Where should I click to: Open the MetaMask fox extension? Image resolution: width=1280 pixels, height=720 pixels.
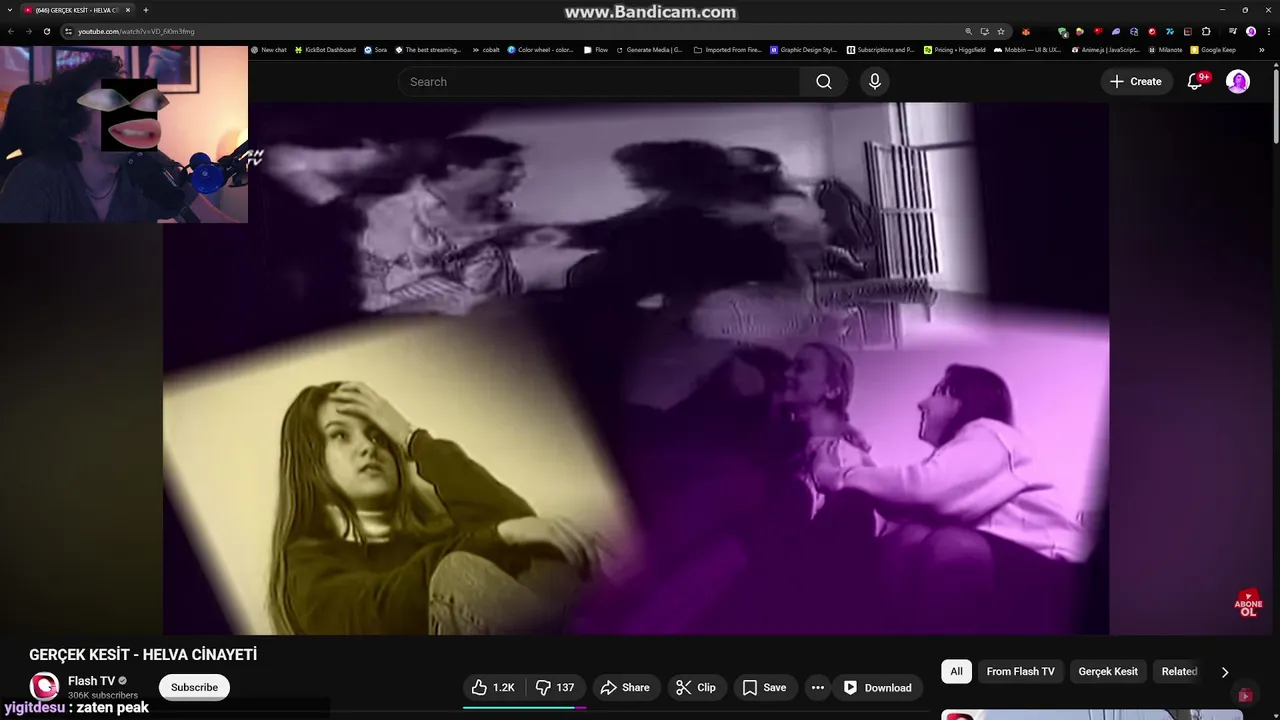pyautogui.click(x=1026, y=31)
